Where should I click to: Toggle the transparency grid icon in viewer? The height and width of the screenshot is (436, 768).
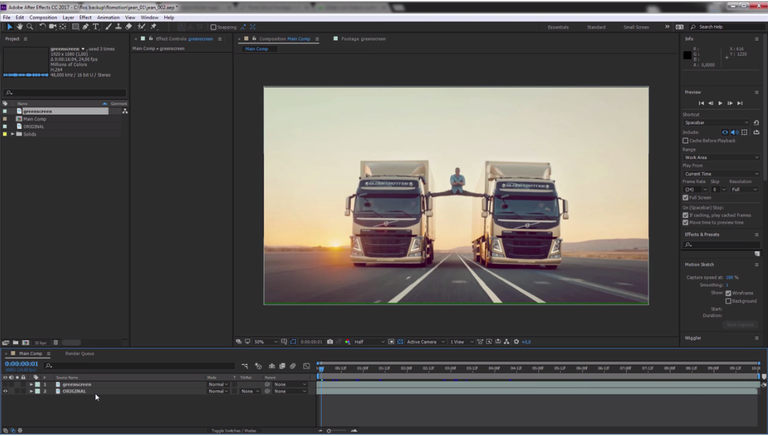click(x=400, y=342)
